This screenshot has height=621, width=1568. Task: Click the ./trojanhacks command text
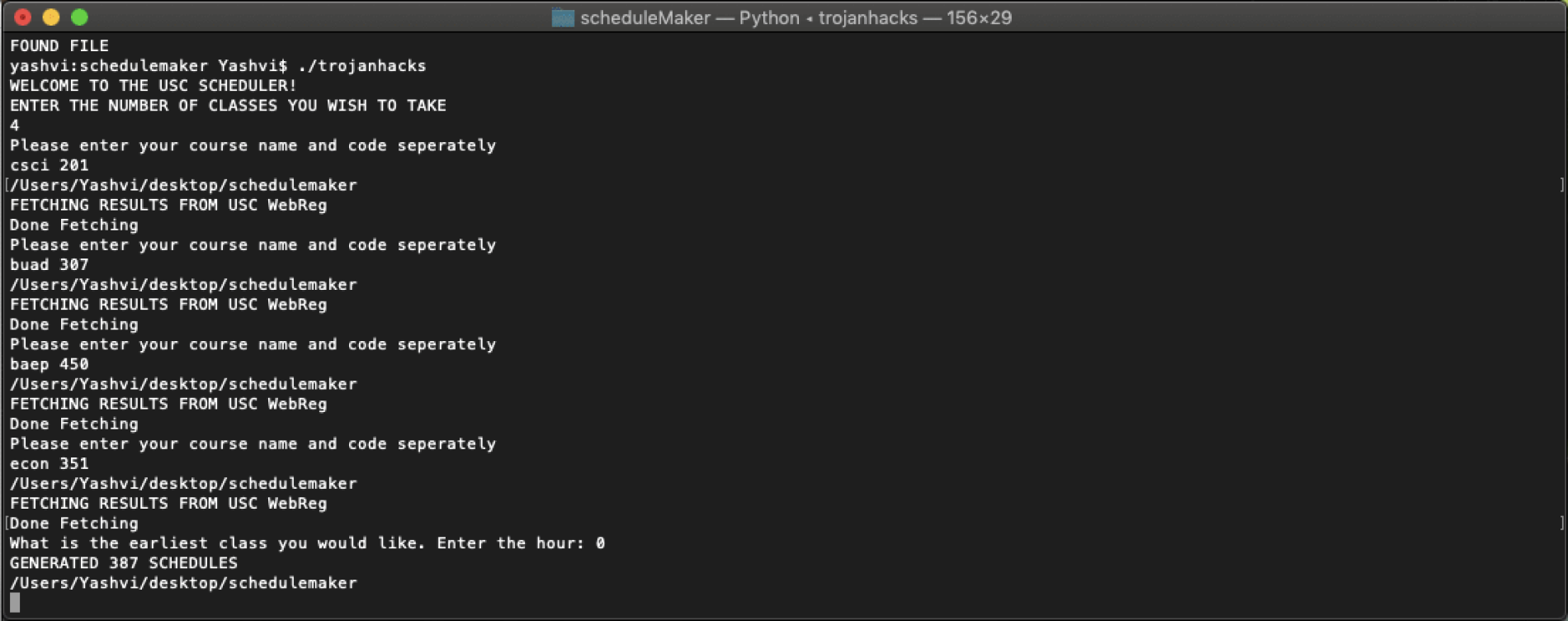[362, 66]
